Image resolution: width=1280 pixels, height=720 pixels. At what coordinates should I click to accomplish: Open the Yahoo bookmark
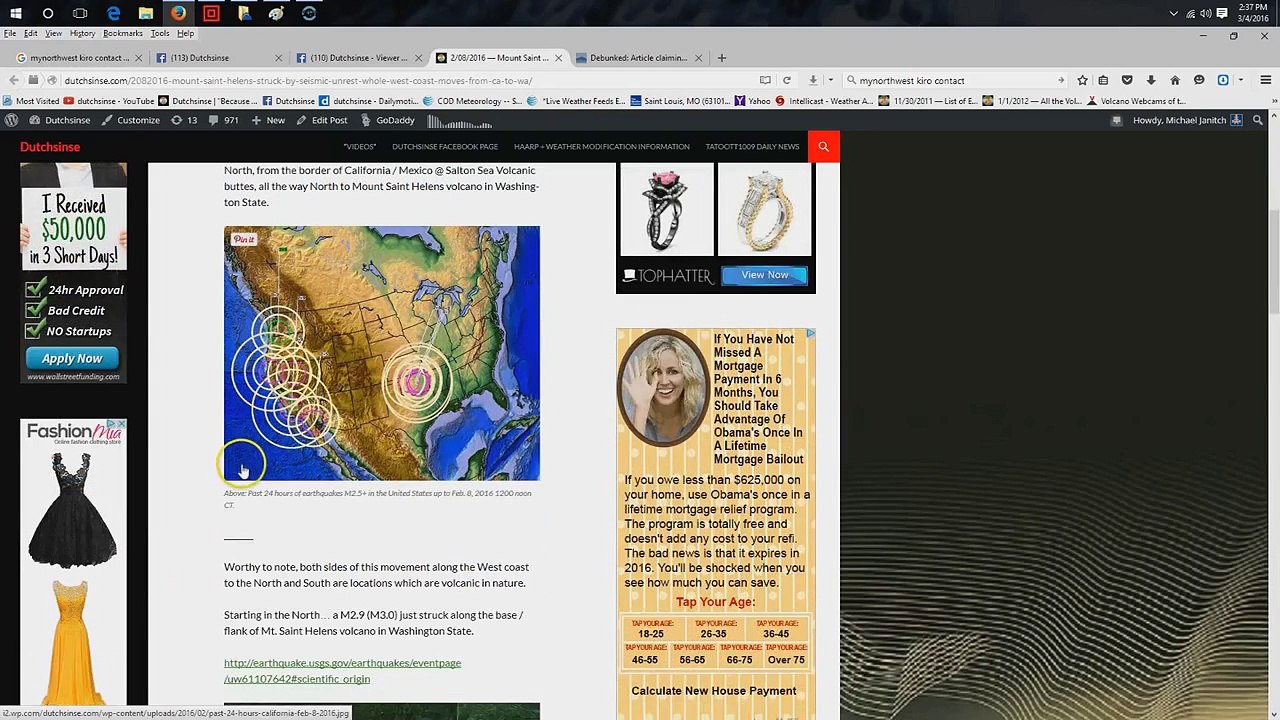pos(753,101)
